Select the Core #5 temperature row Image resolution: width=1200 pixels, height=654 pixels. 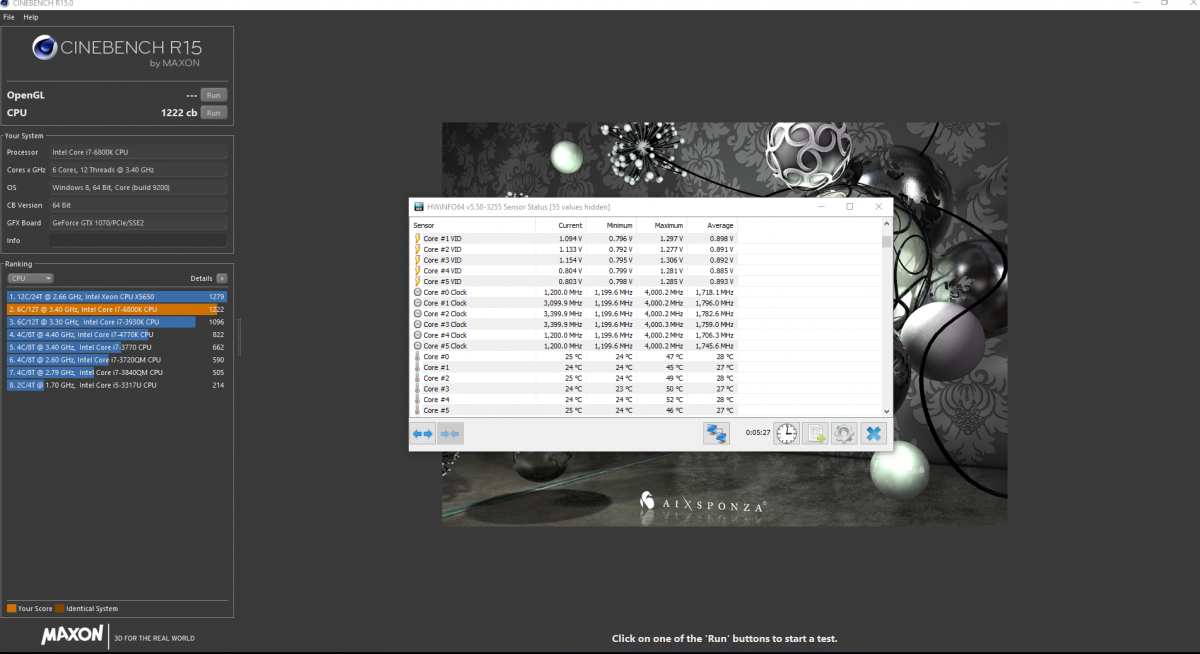coord(575,410)
